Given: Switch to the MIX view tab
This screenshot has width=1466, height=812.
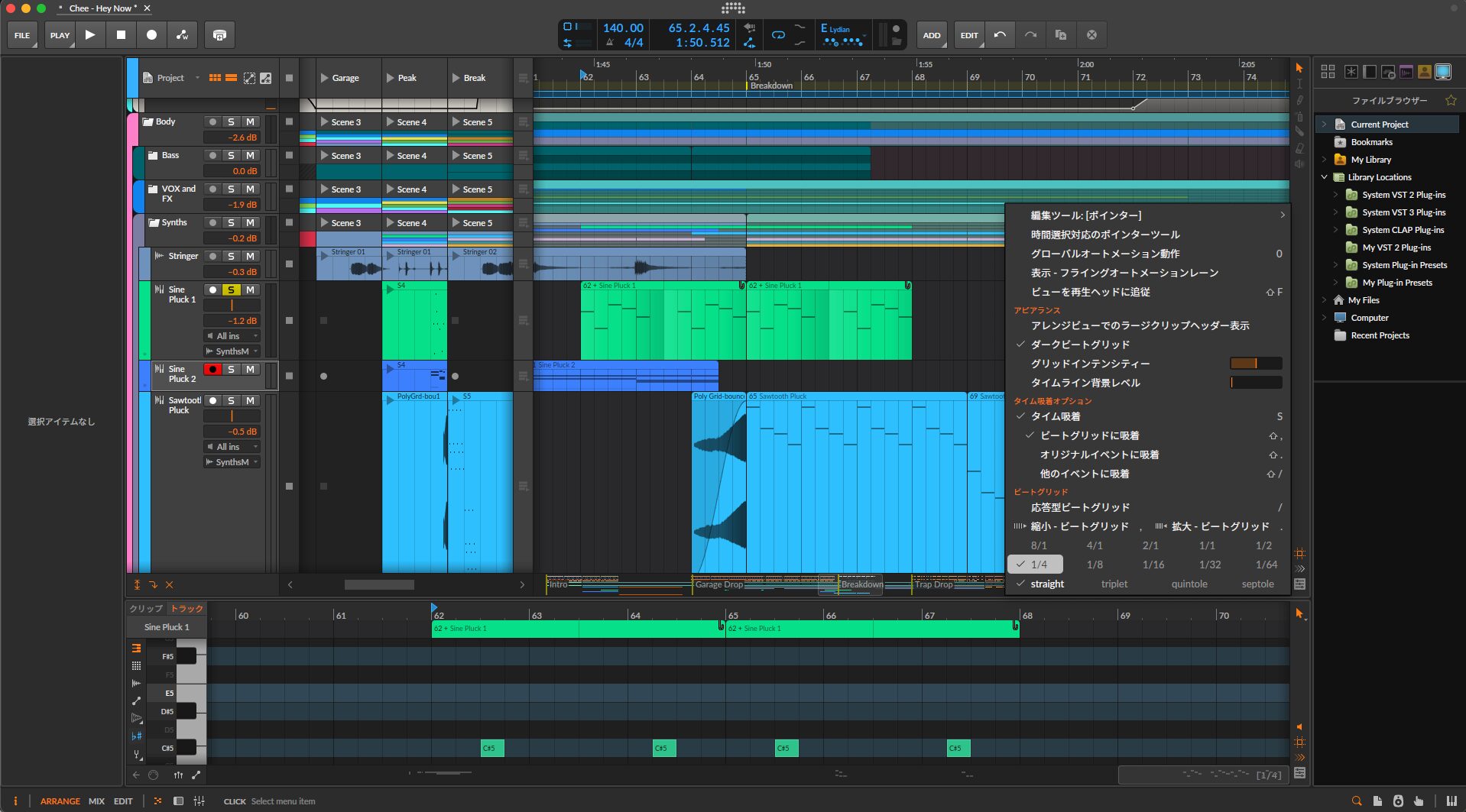Looking at the screenshot, I should [x=96, y=801].
